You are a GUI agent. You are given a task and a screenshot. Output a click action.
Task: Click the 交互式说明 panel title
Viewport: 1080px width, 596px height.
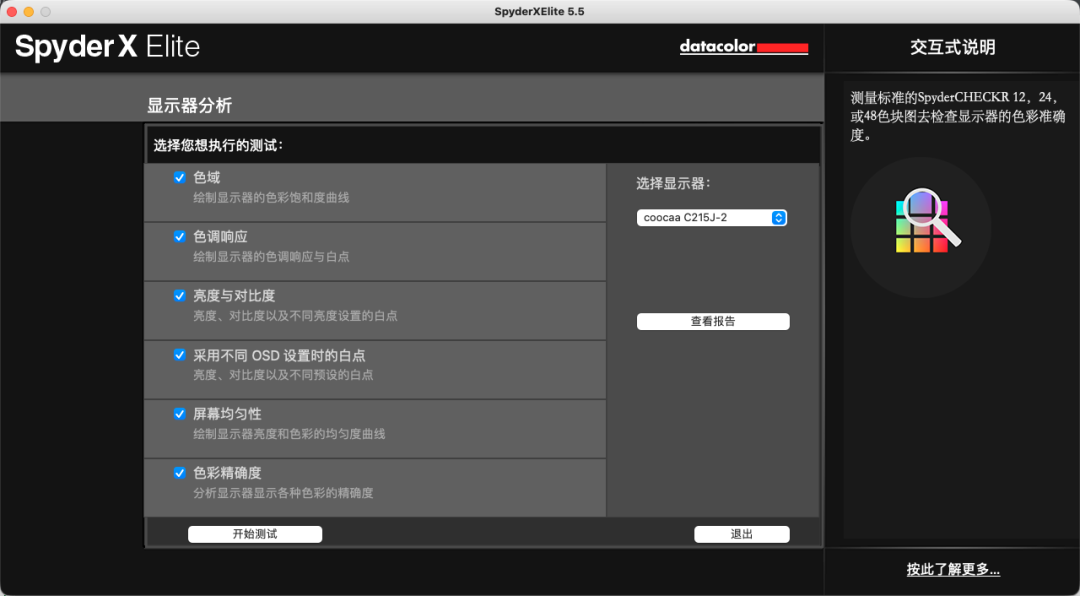[953, 48]
